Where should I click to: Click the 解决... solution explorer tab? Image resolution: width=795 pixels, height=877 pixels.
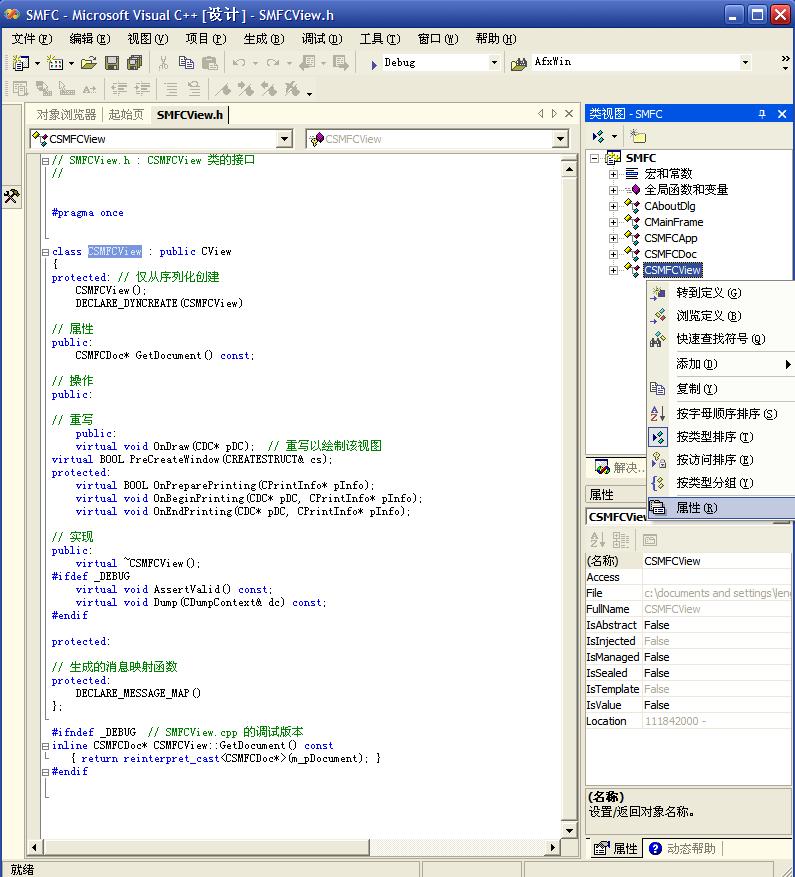(x=617, y=468)
